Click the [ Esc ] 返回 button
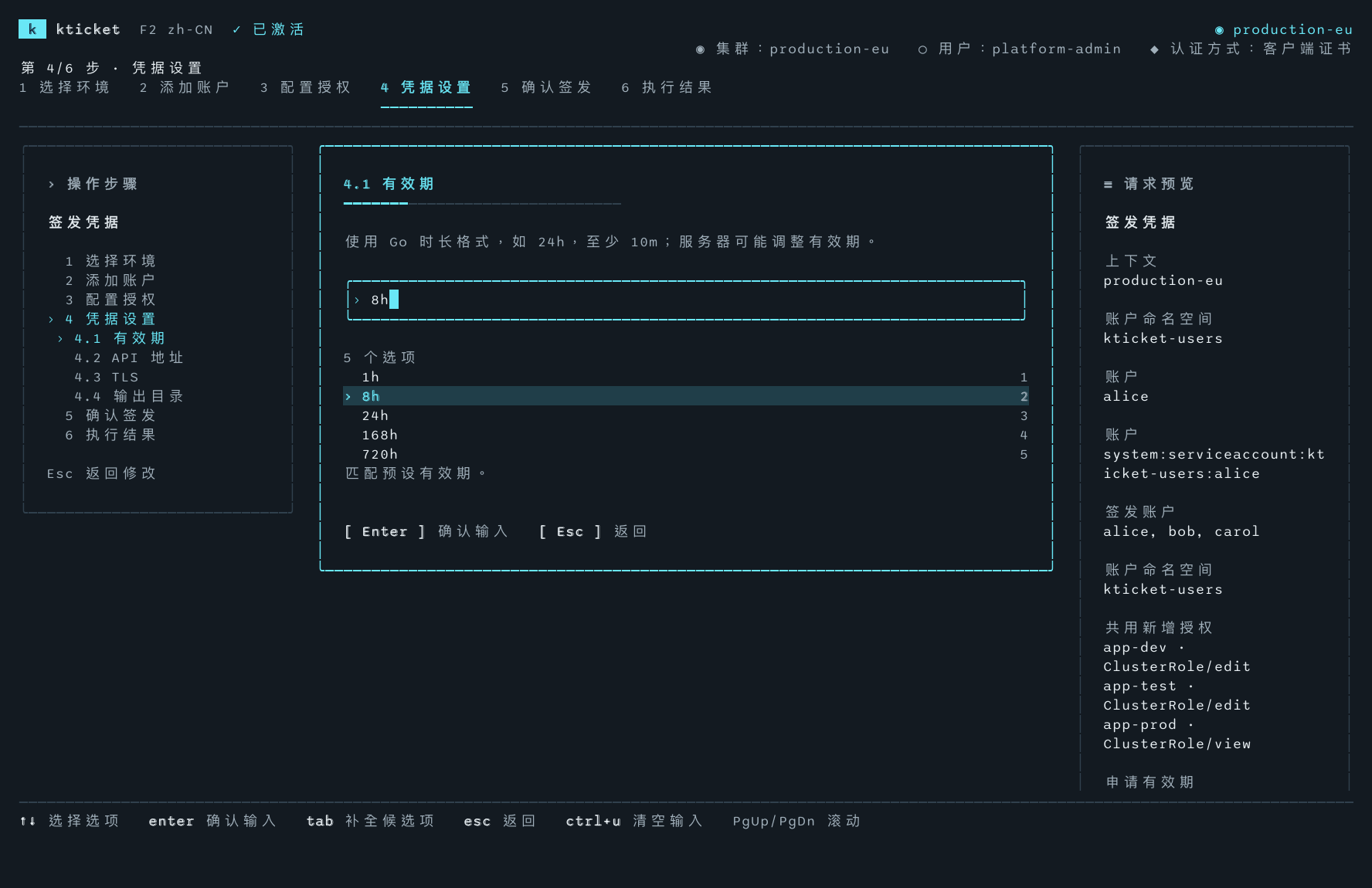This screenshot has width=1372, height=888. 593,531
